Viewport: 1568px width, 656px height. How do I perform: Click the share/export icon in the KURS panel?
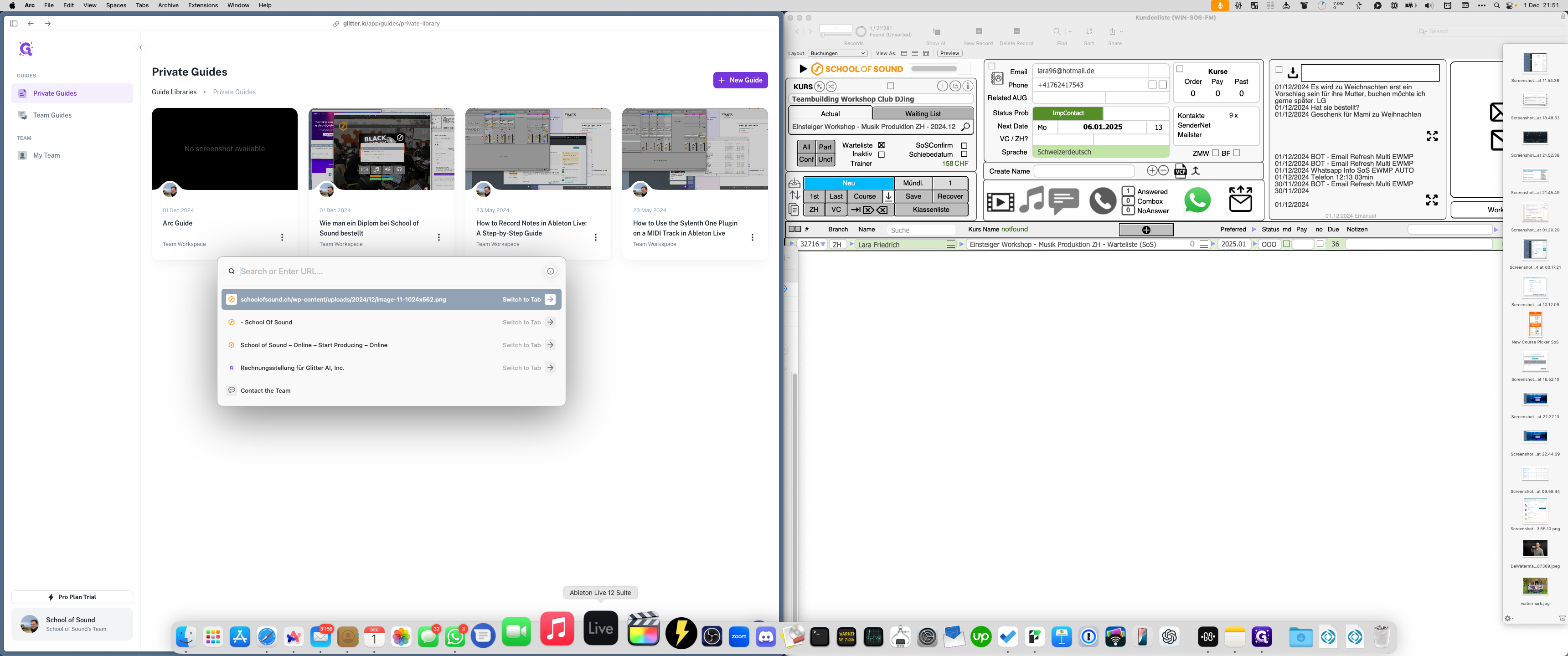pyautogui.click(x=955, y=87)
